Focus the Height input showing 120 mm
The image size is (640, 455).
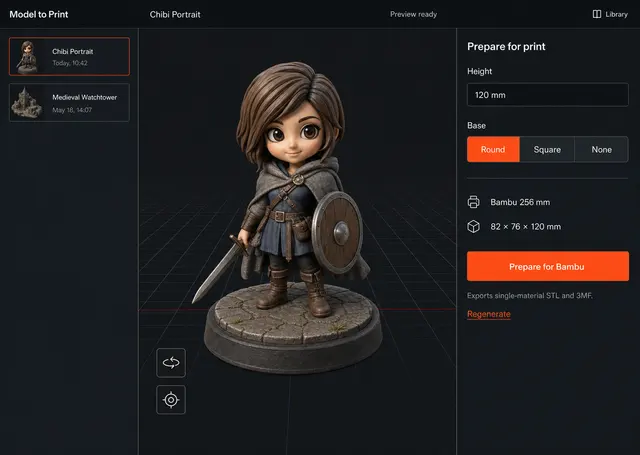(548, 95)
